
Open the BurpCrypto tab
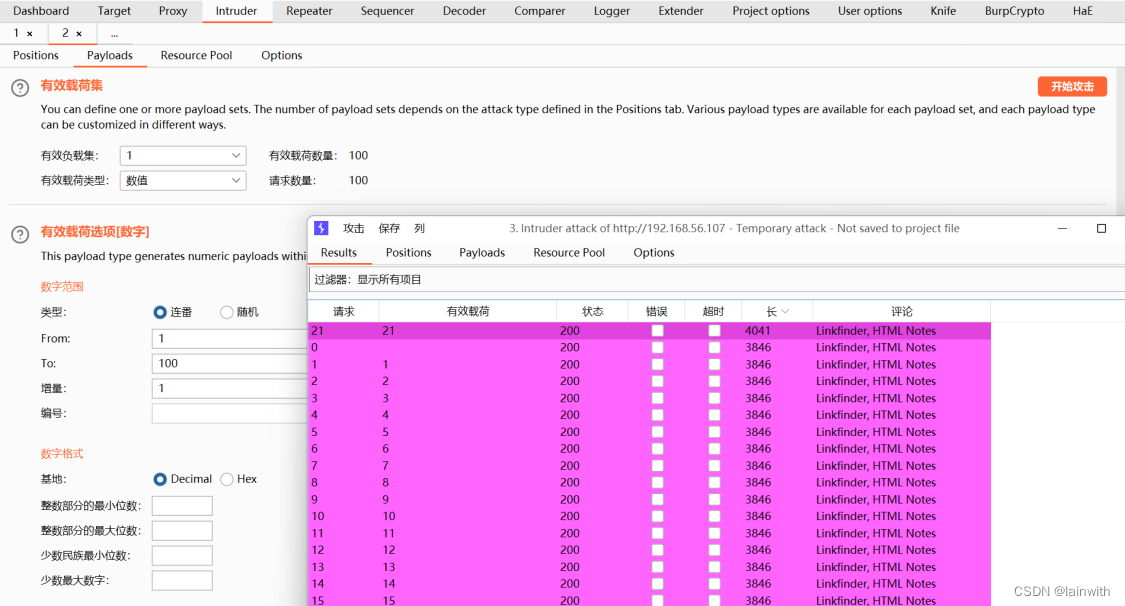tap(1015, 11)
